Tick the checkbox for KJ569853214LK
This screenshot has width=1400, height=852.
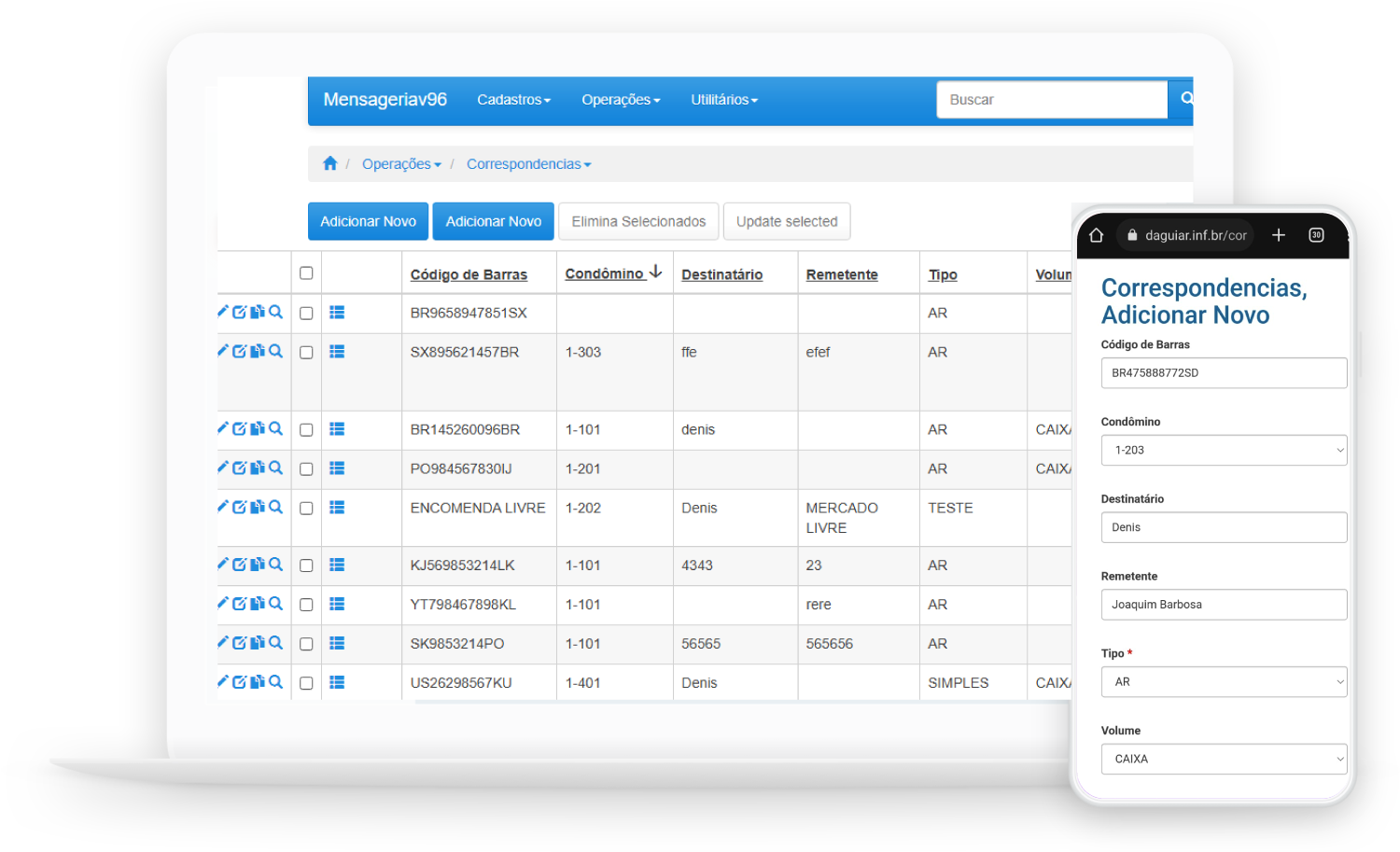pyautogui.click(x=306, y=566)
